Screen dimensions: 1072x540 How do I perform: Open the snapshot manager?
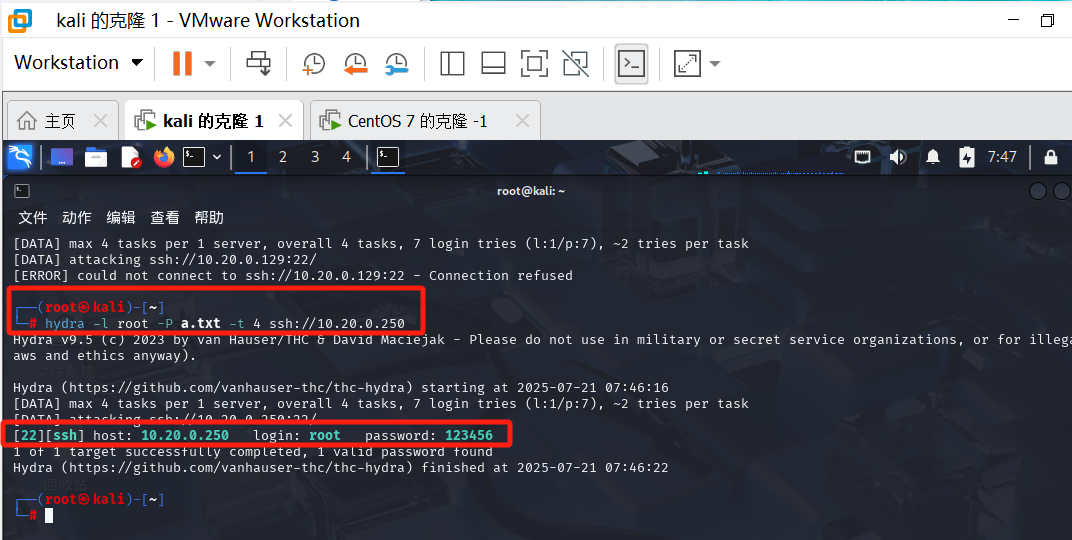tap(397, 64)
